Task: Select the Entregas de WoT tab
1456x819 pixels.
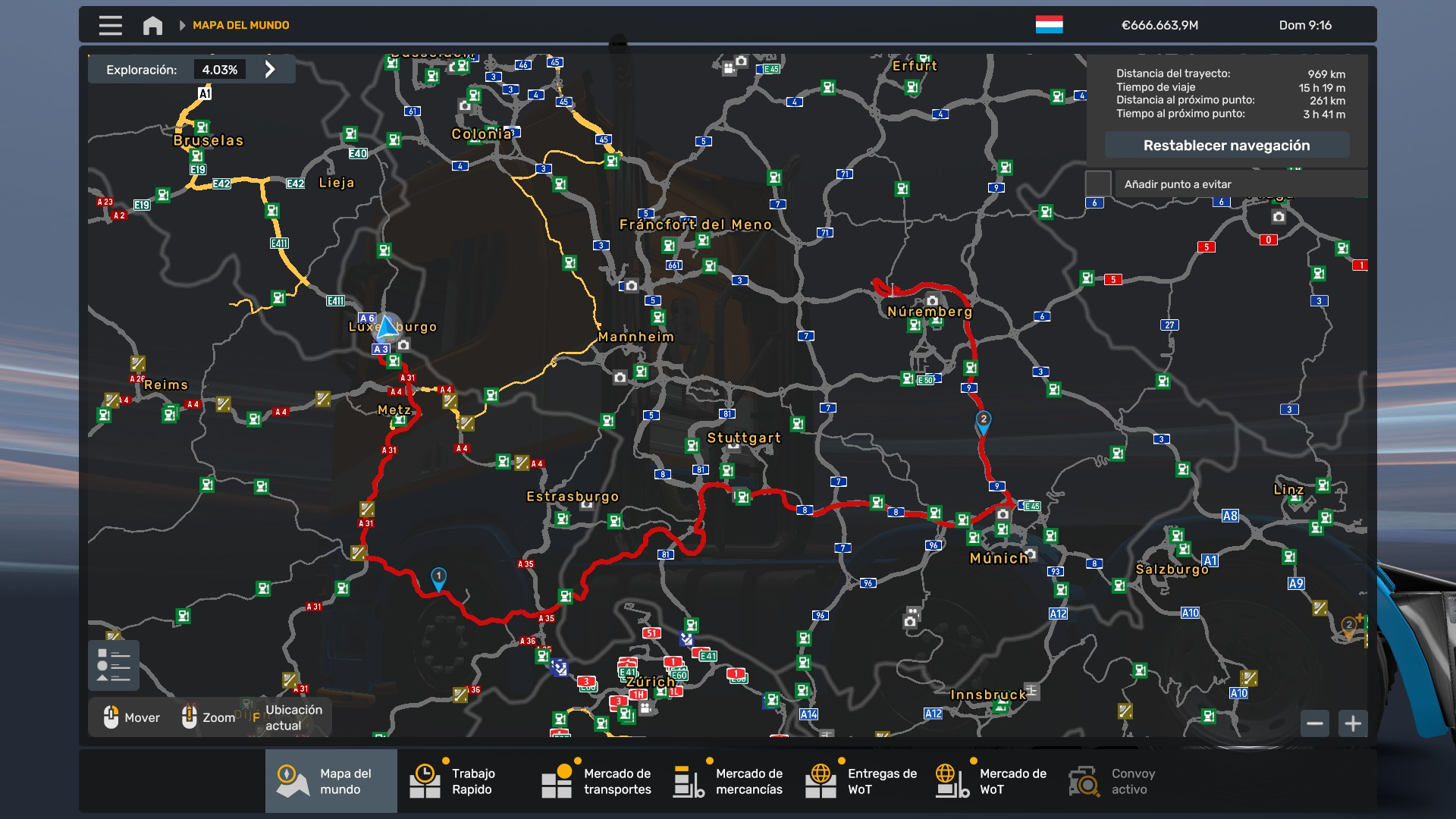Action: (x=860, y=781)
